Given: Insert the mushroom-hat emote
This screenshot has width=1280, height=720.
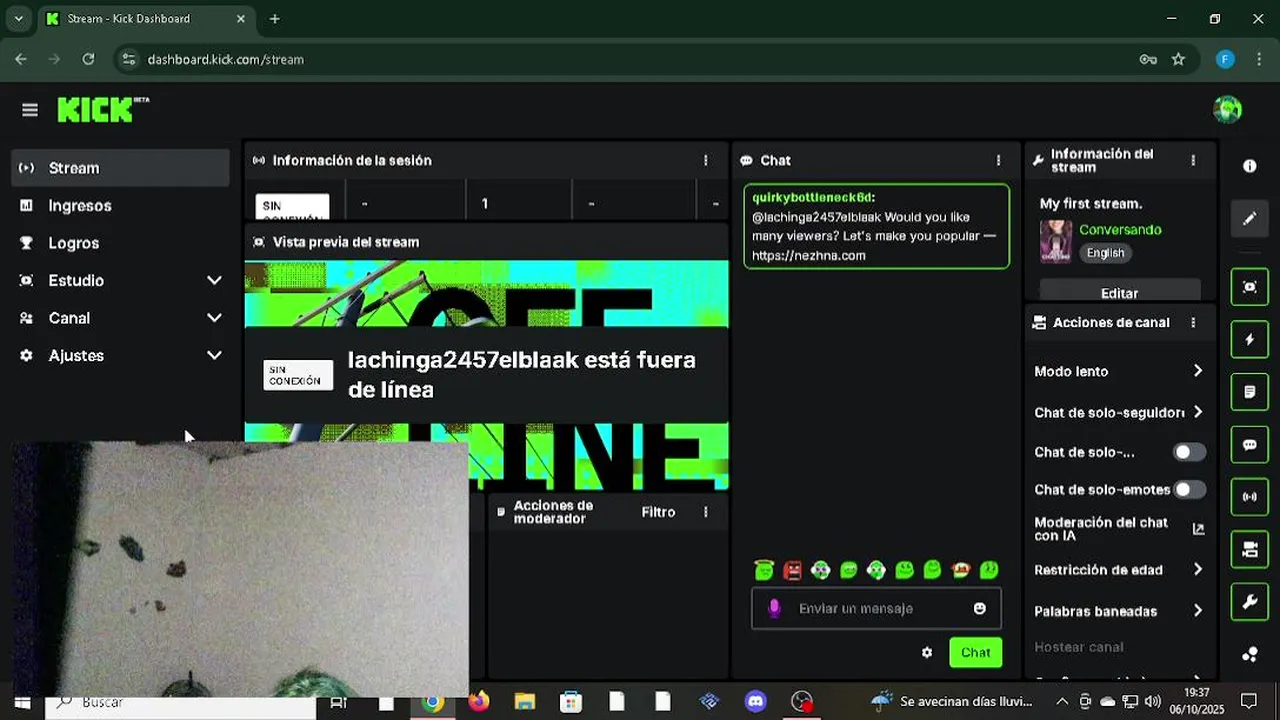Looking at the screenshot, I should 961,570.
